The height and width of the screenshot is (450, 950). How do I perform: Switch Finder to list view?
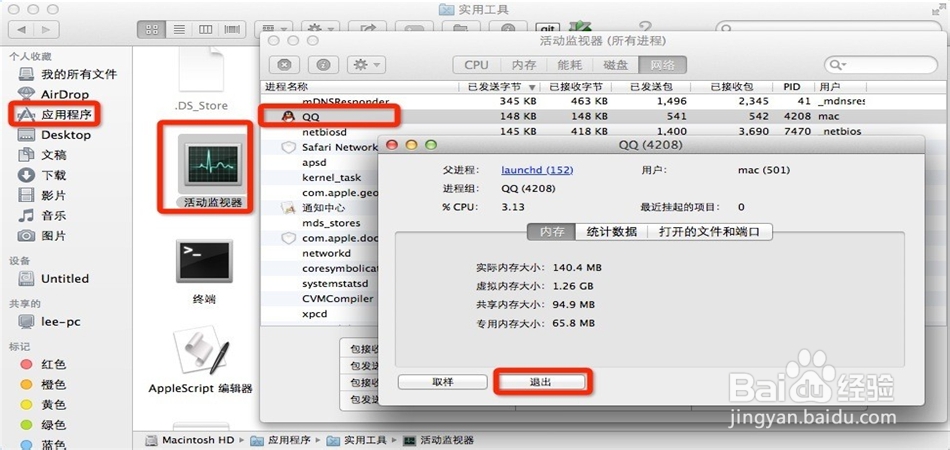[179, 29]
